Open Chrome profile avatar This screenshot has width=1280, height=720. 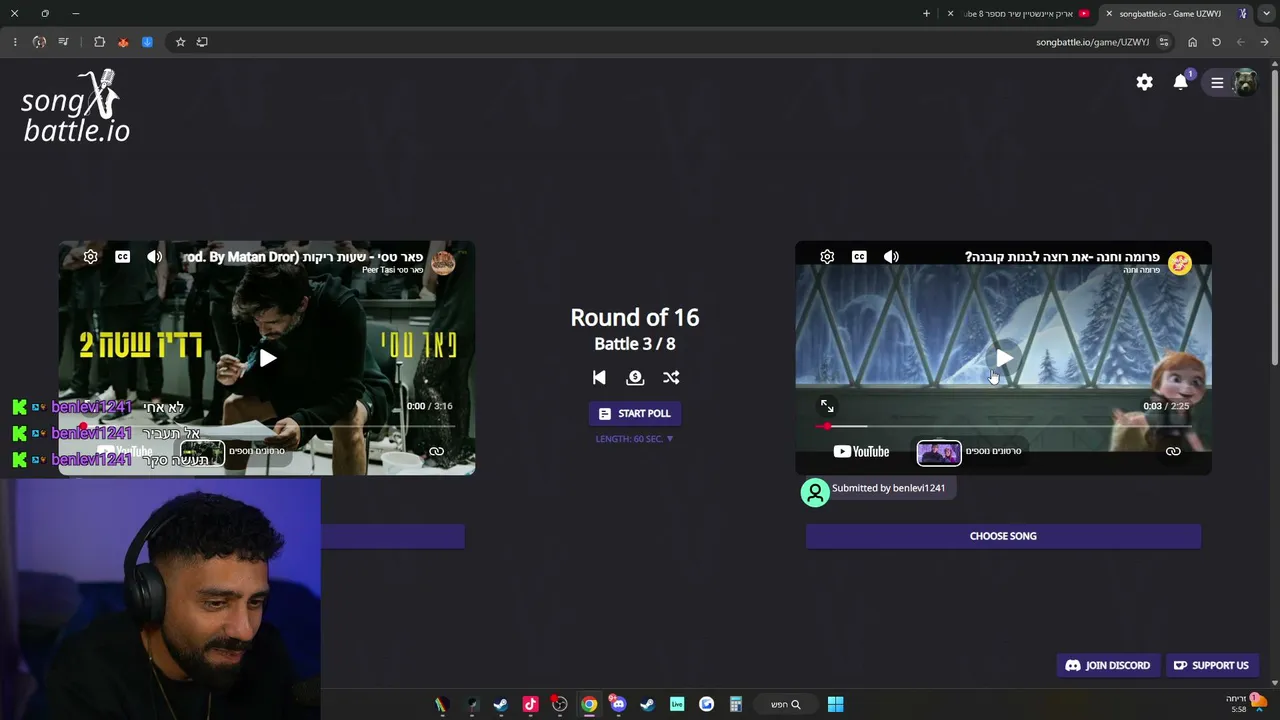(39, 42)
